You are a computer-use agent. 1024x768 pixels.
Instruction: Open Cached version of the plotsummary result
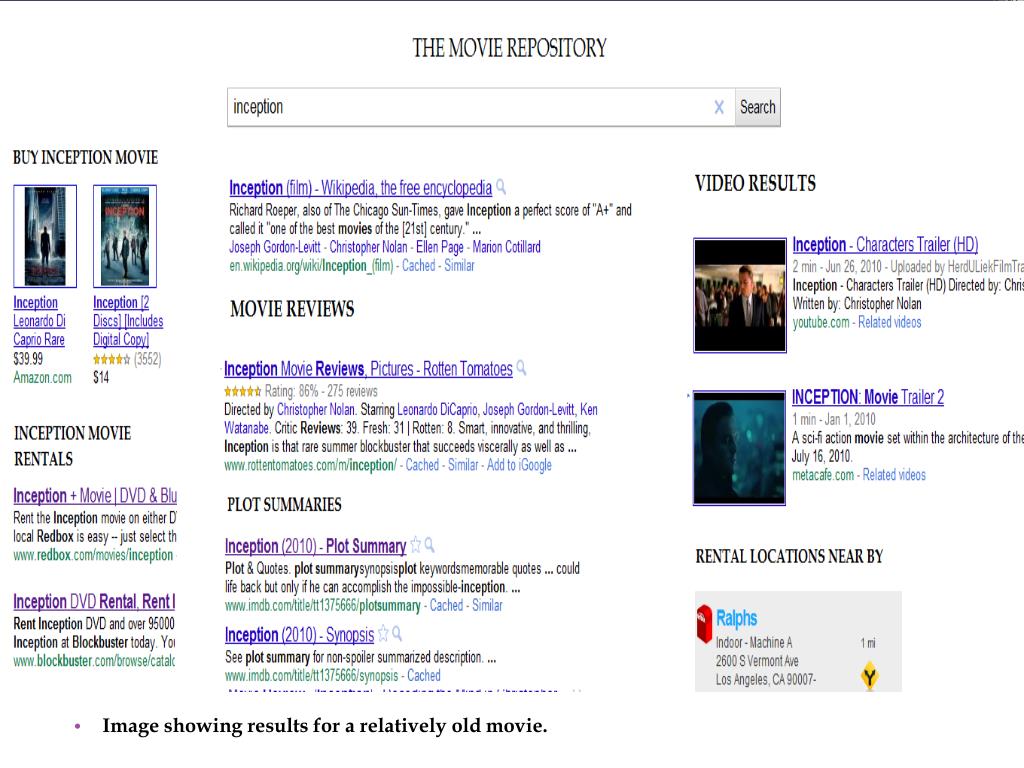click(x=447, y=605)
